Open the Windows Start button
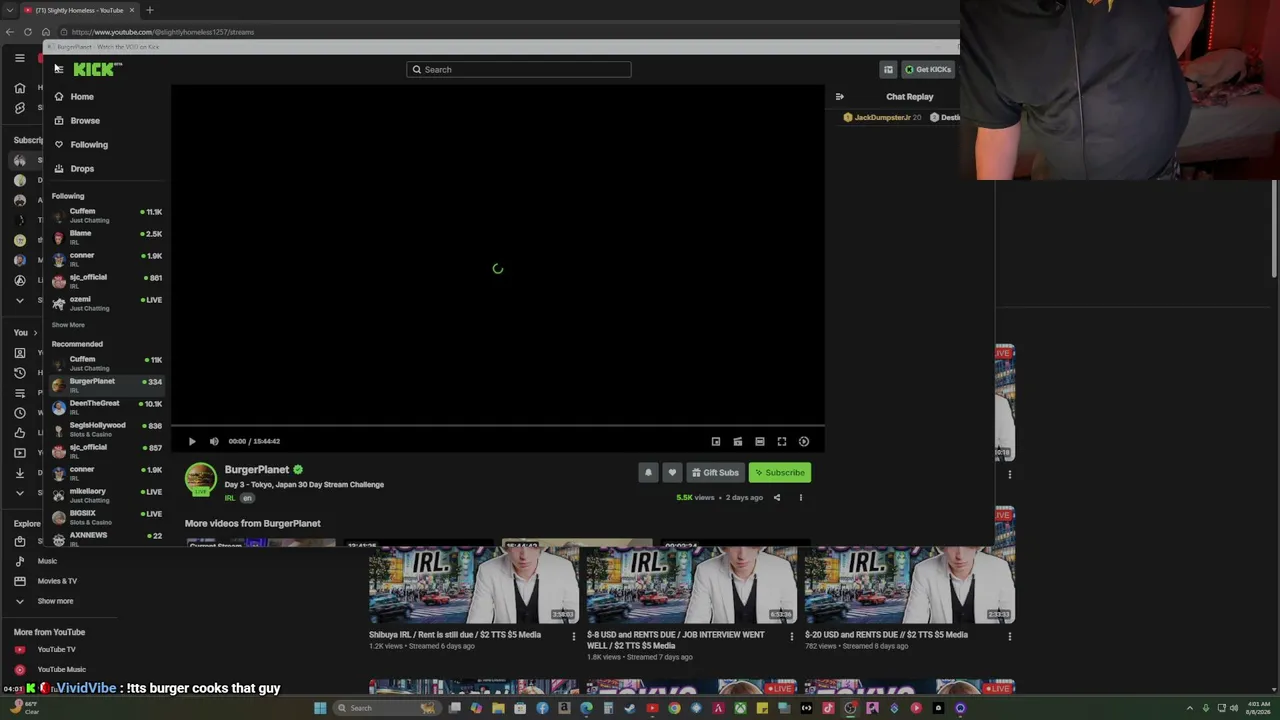Image resolution: width=1280 pixels, height=720 pixels. [x=320, y=708]
